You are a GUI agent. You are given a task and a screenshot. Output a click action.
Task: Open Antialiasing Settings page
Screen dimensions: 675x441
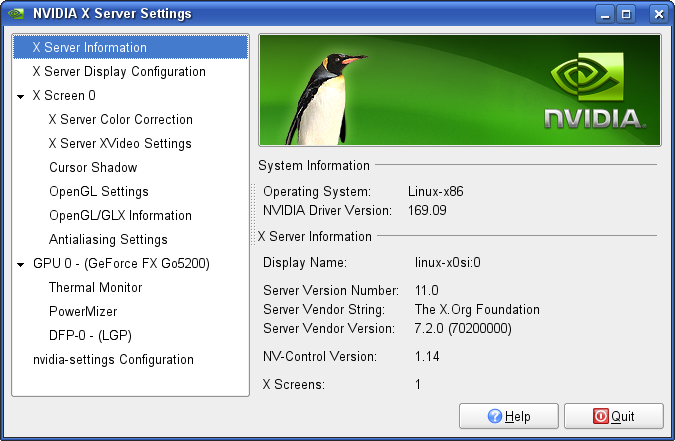(108, 239)
